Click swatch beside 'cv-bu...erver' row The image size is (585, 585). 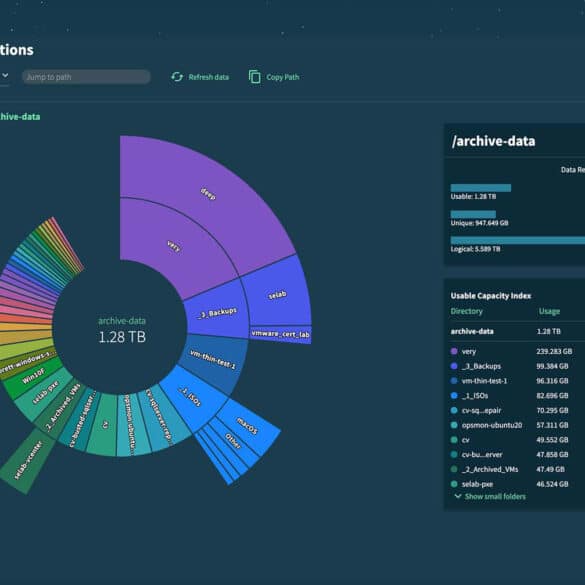(454, 454)
